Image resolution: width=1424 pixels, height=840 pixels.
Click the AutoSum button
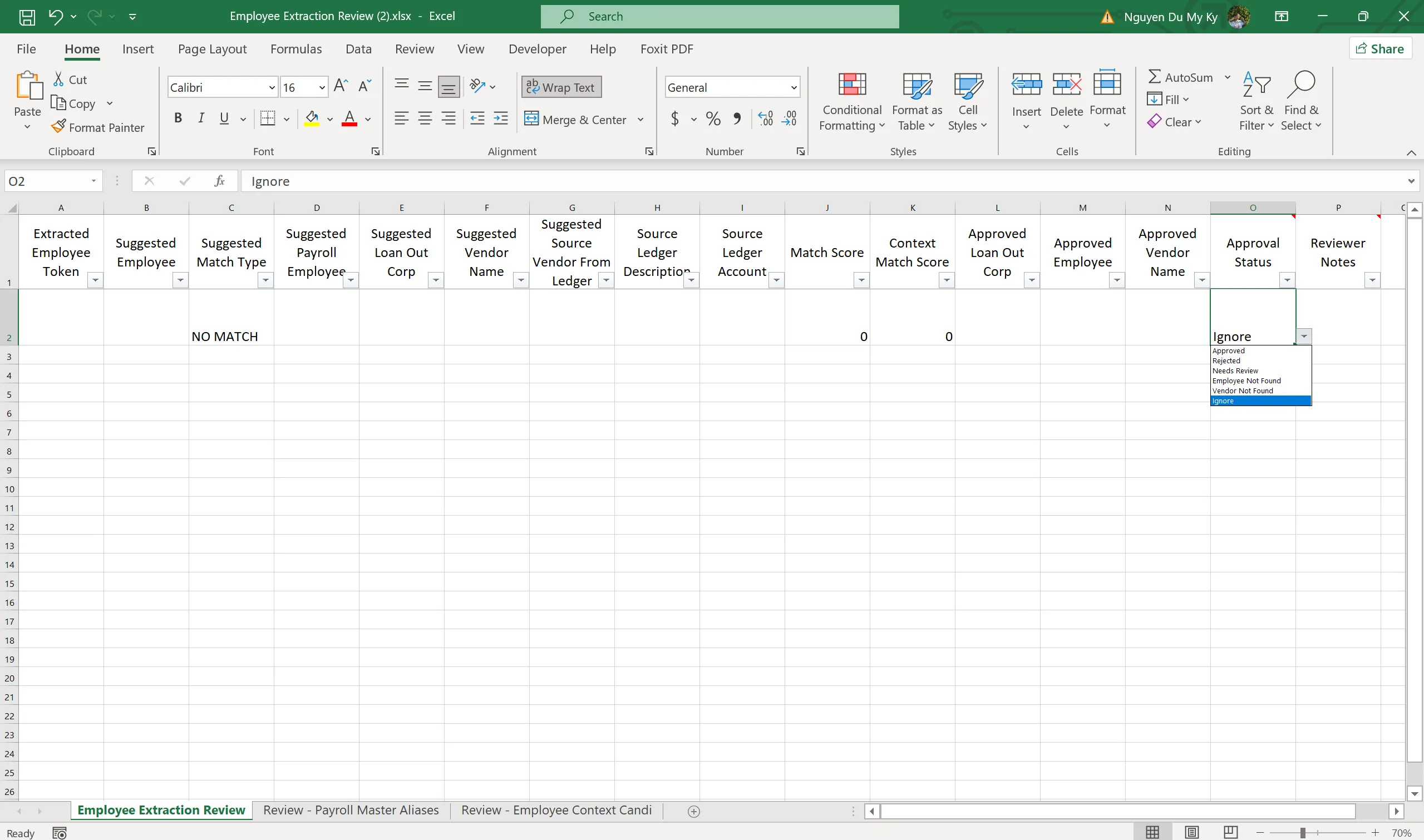point(1180,77)
